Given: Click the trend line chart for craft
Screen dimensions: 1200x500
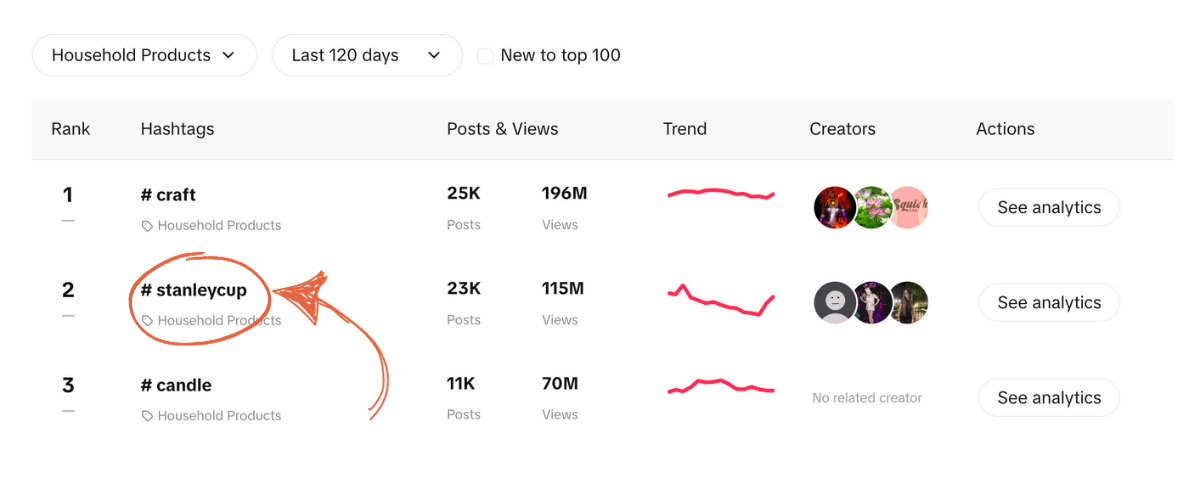Looking at the screenshot, I should tap(721, 194).
